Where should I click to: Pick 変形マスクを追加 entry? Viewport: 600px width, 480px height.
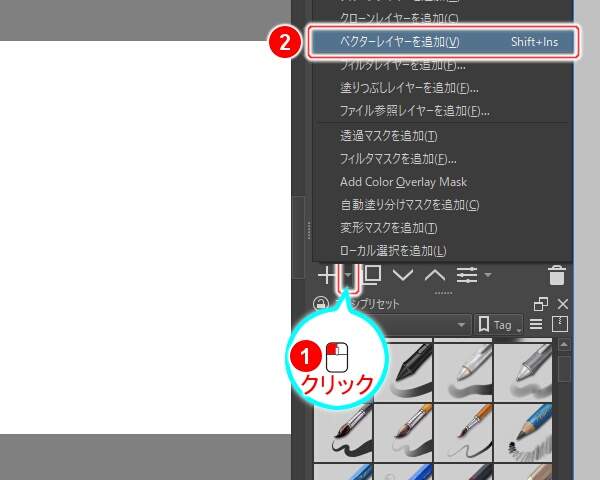[442, 228]
